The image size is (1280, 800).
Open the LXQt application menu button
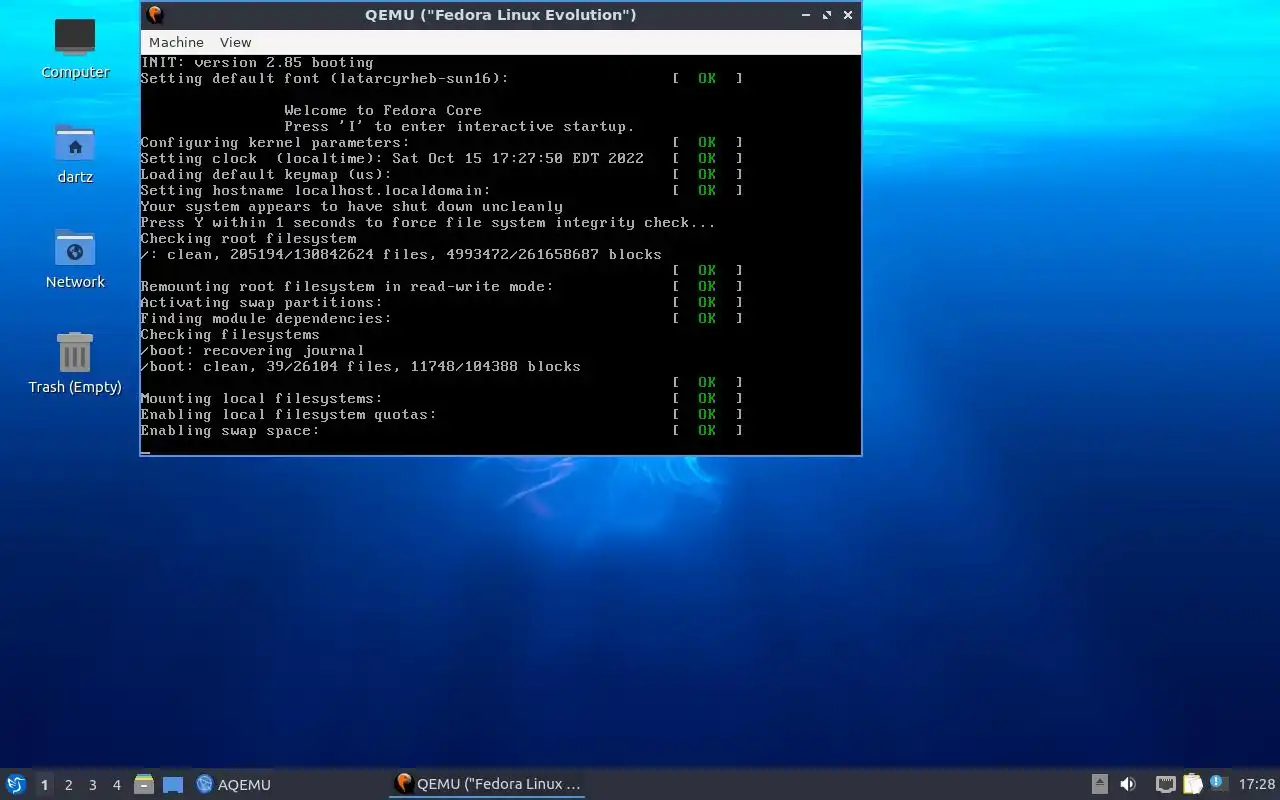coord(15,785)
